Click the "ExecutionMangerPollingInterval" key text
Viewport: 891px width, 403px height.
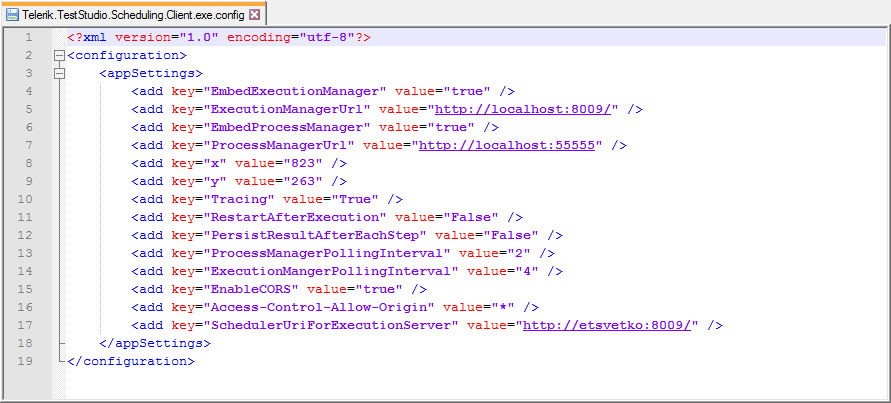[x=331, y=272]
